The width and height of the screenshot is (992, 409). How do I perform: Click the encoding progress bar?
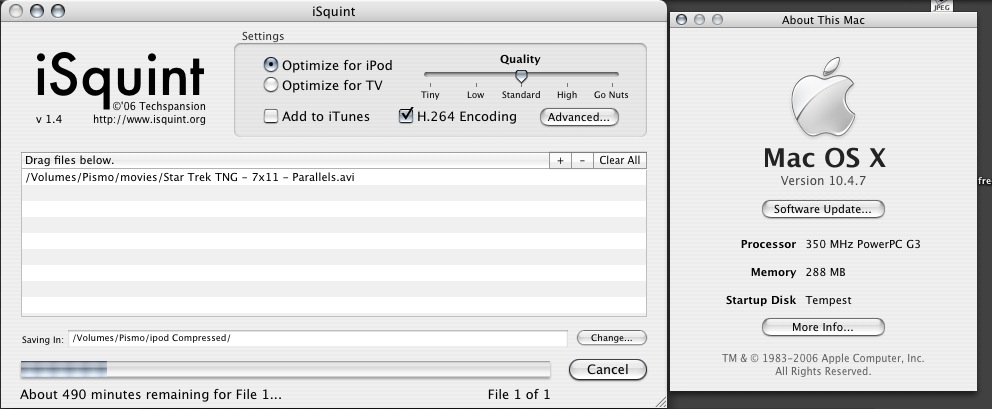(x=285, y=369)
